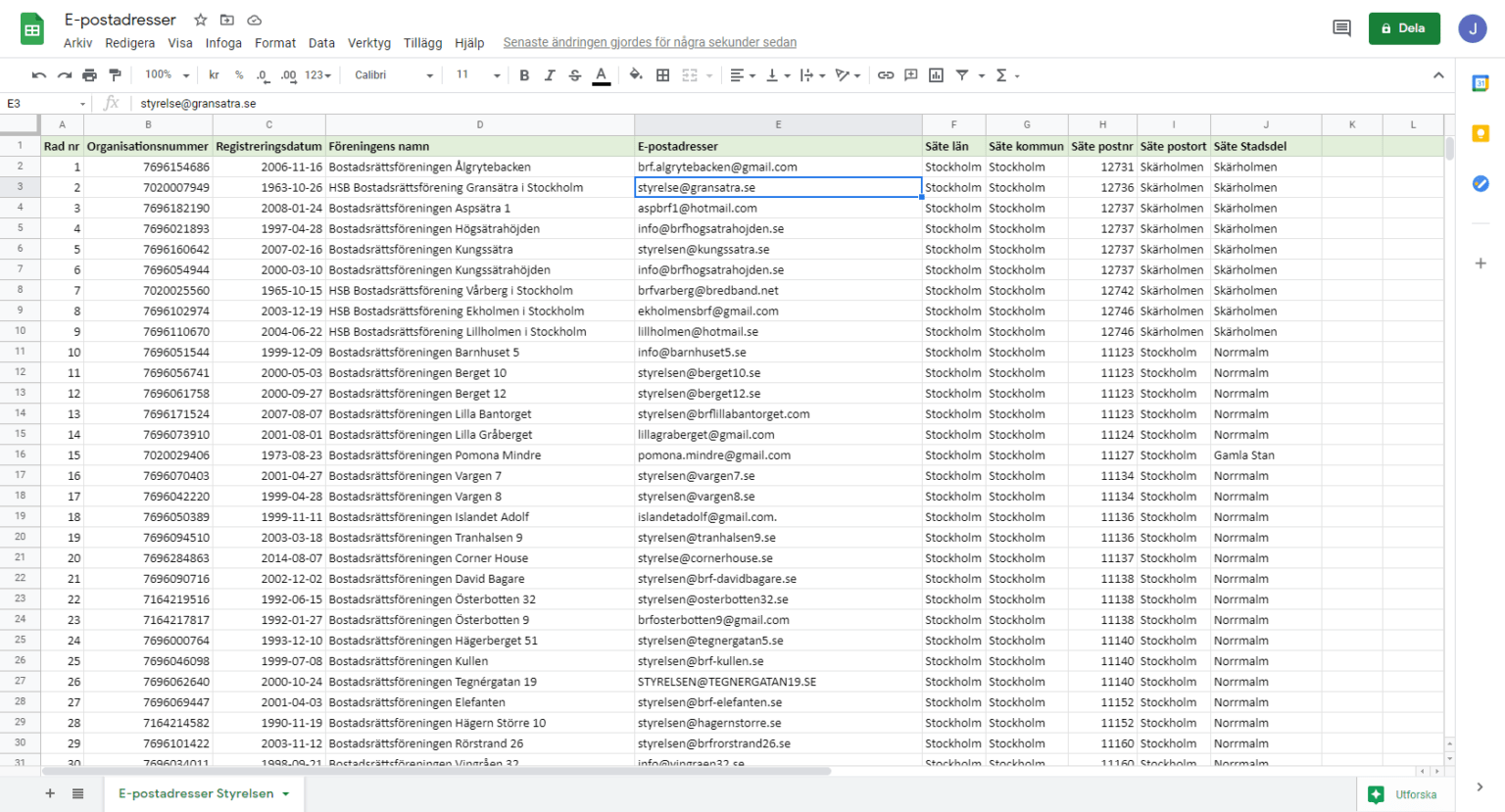The width and height of the screenshot is (1505, 812).
Task: Insert a chart using toolbar icon
Action: click(937, 75)
